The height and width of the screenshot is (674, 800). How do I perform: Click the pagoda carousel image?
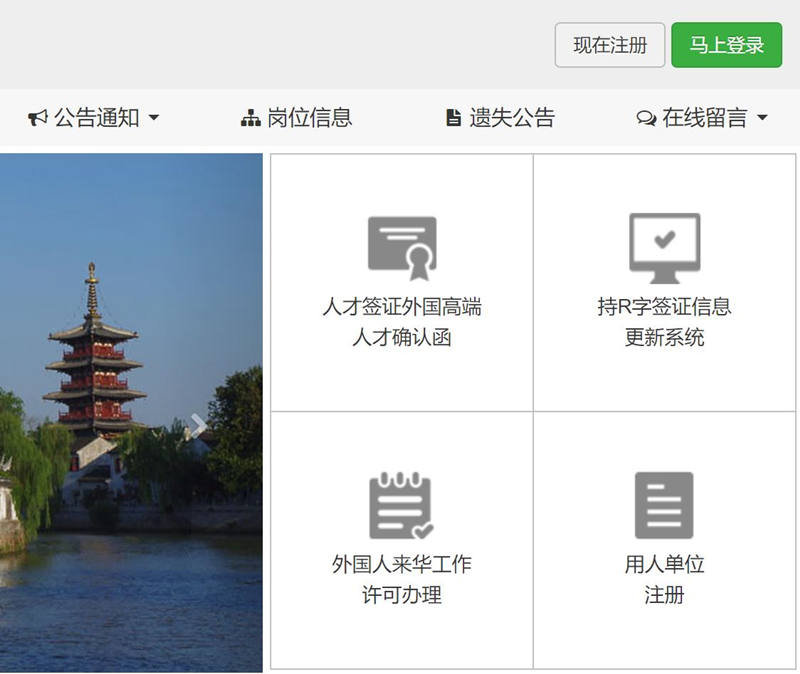tap(131, 413)
